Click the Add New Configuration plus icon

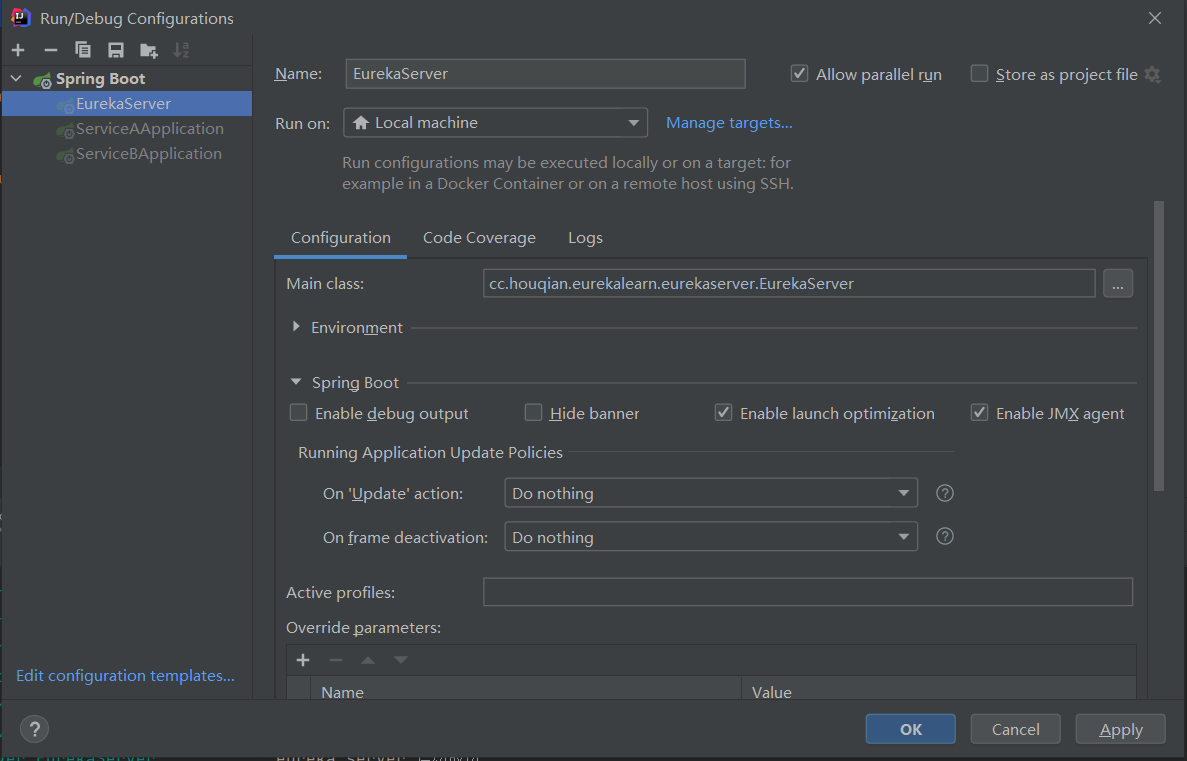coord(18,50)
